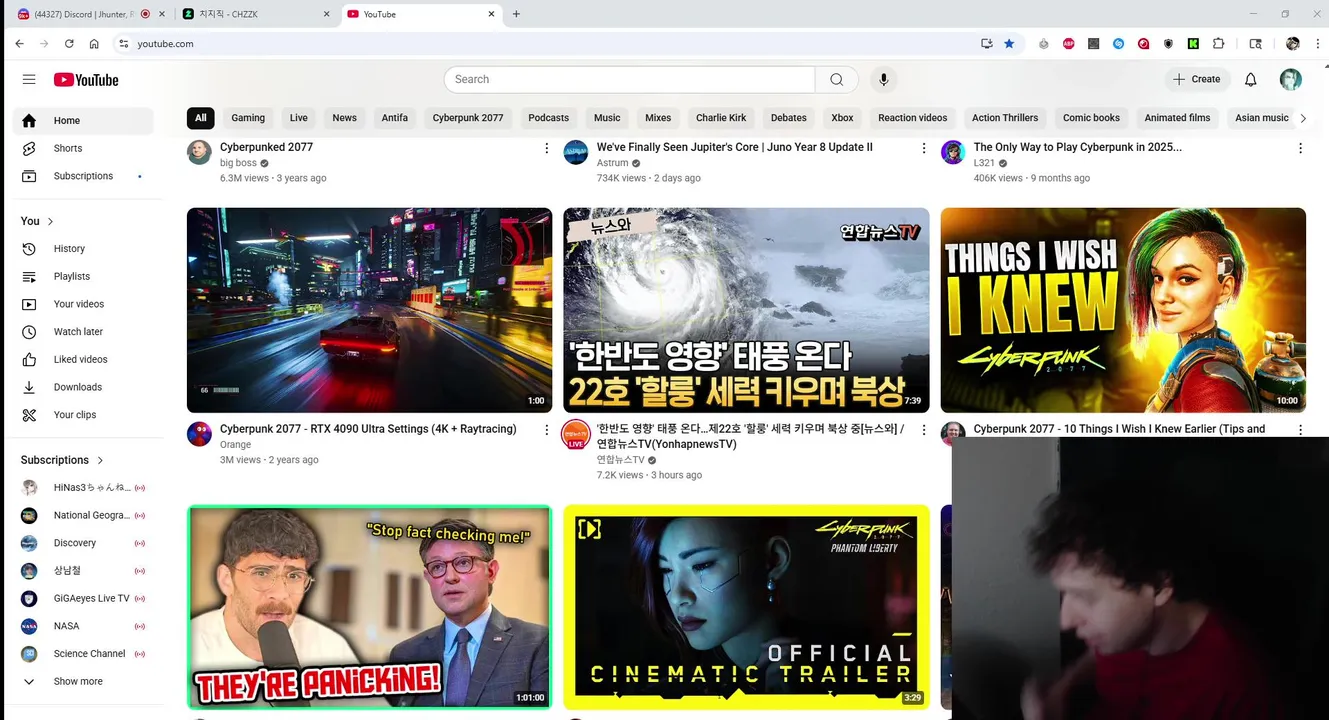Select the News filter chip
1329x720 pixels.
(344, 118)
